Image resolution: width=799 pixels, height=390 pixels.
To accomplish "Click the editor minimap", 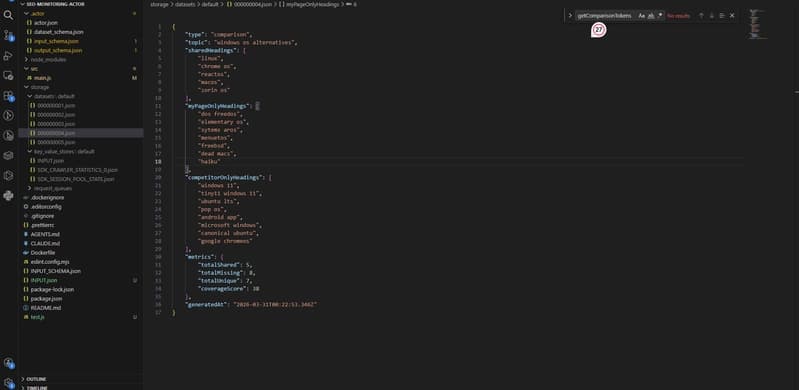I will click(x=758, y=23).
